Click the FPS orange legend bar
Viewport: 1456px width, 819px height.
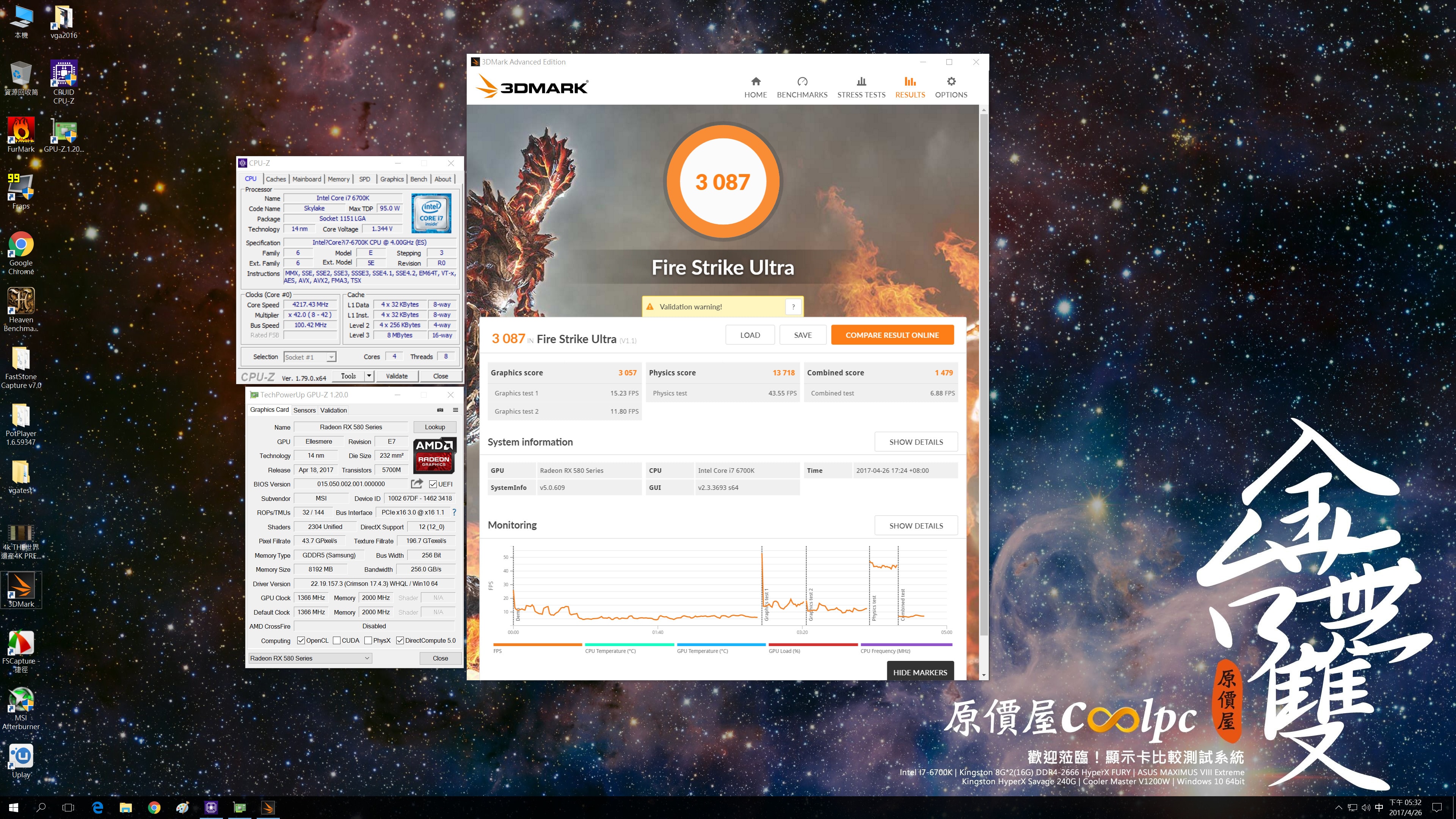pyautogui.click(x=537, y=644)
